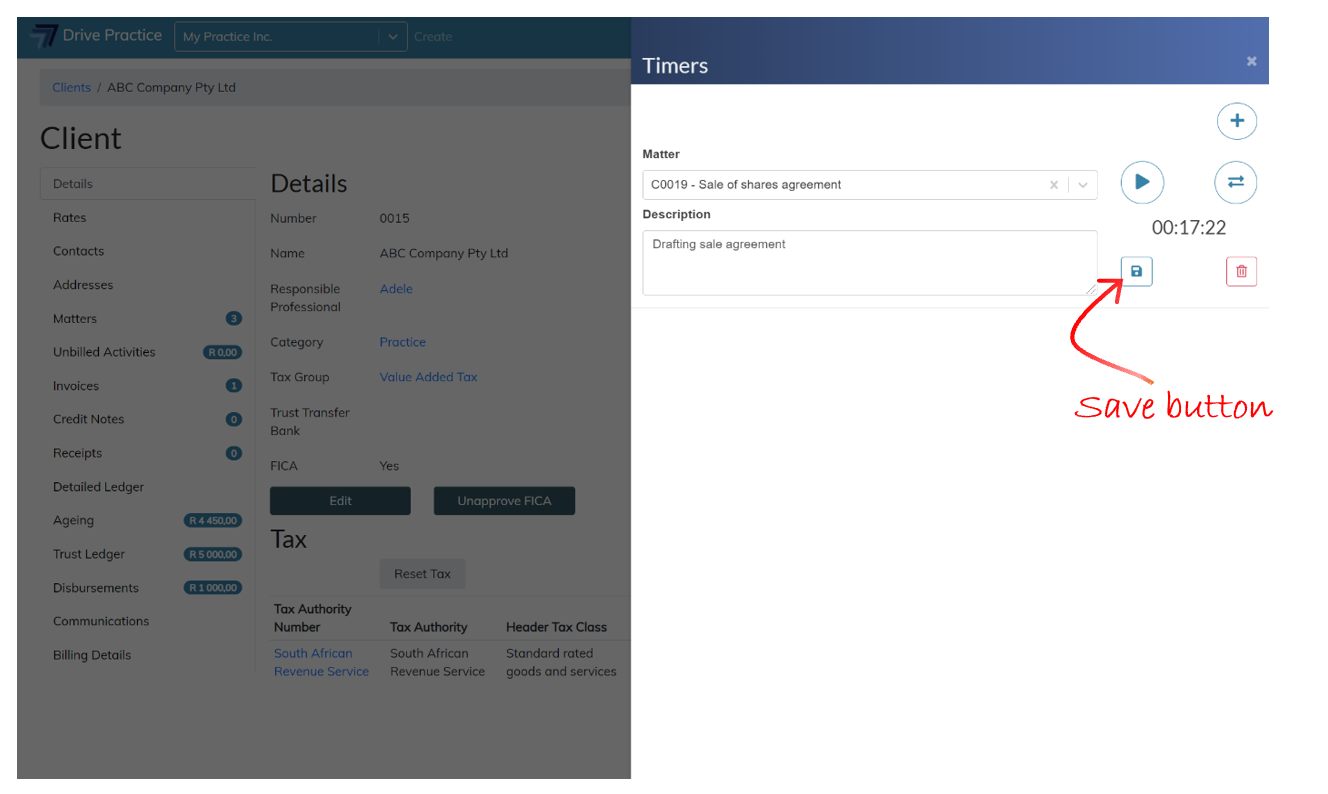Click the Description text area

click(869, 263)
